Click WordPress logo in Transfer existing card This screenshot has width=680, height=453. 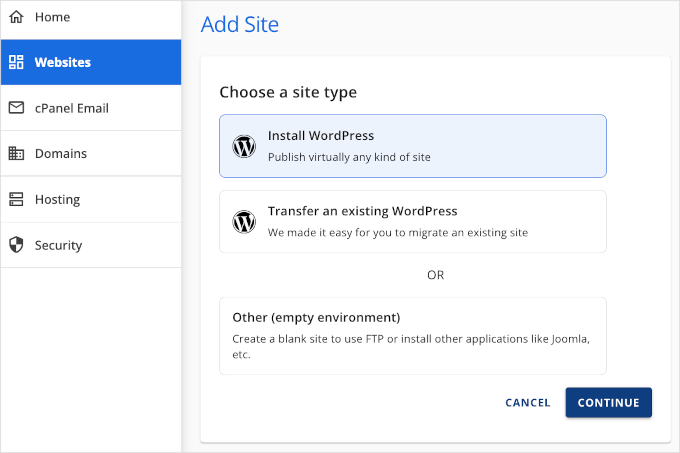click(x=244, y=222)
